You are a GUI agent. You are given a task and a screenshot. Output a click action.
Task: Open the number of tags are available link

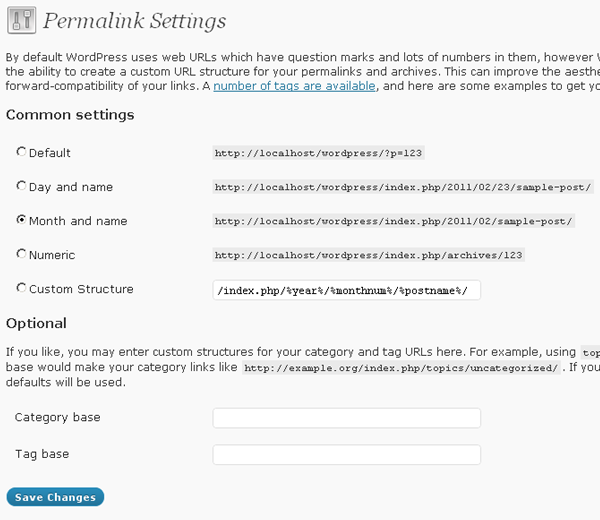(x=294, y=86)
